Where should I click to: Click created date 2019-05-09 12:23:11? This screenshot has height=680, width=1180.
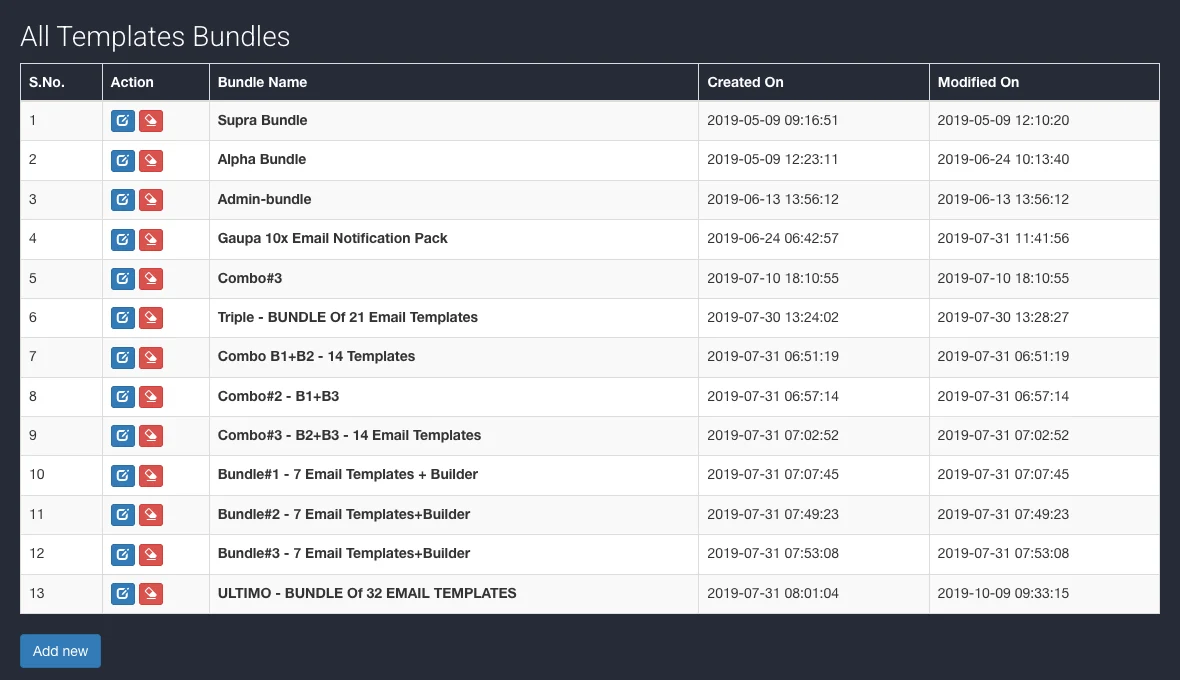click(x=773, y=159)
